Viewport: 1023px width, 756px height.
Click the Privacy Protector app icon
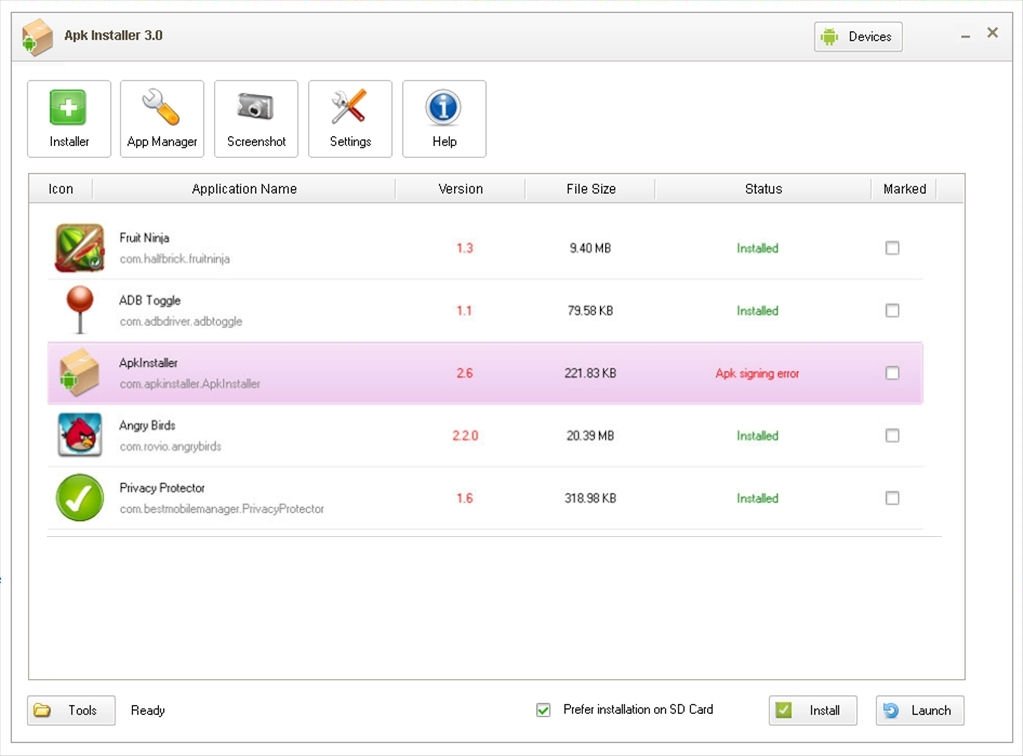tap(79, 497)
